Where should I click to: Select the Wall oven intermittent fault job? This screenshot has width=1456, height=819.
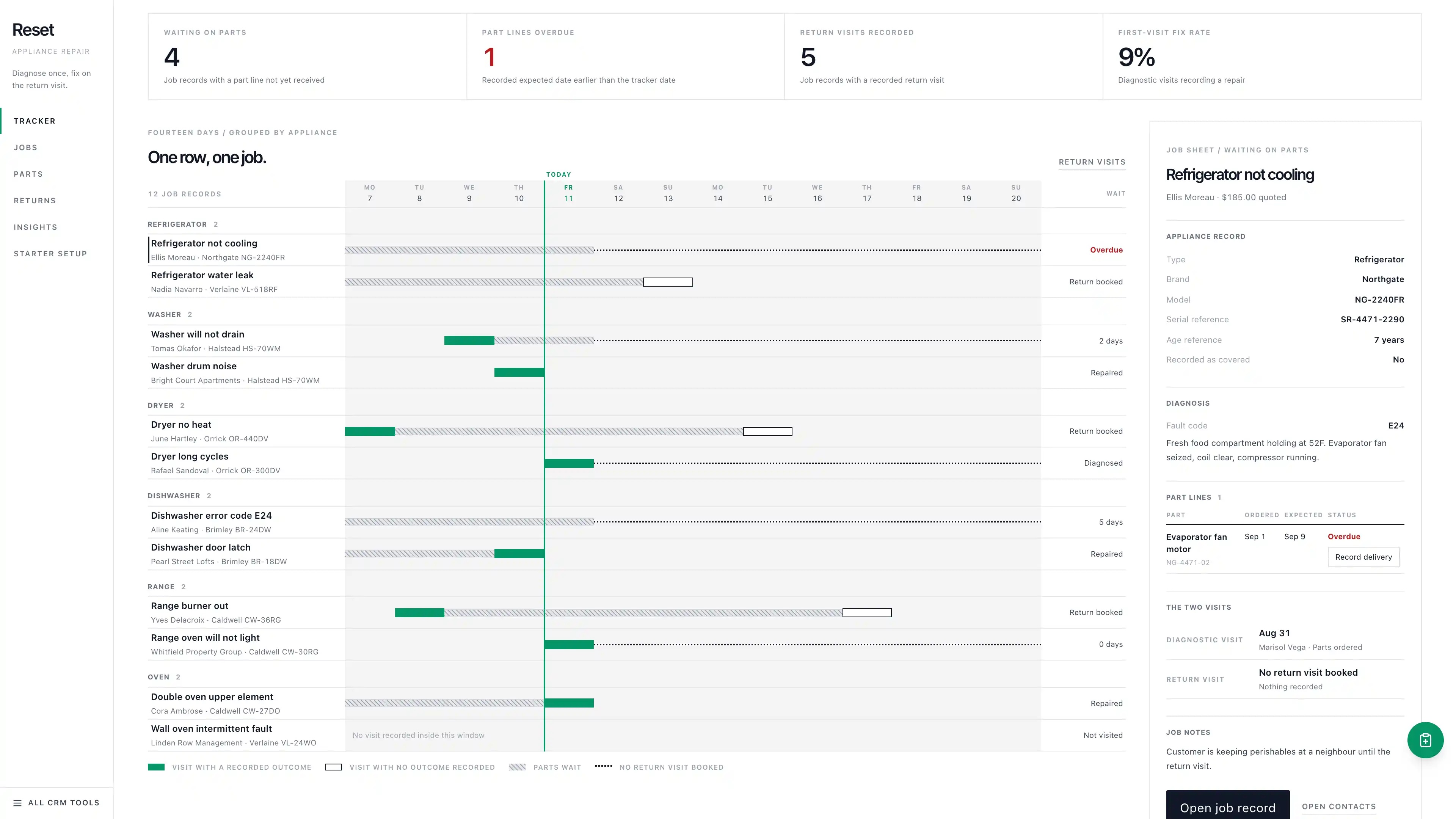(637, 735)
